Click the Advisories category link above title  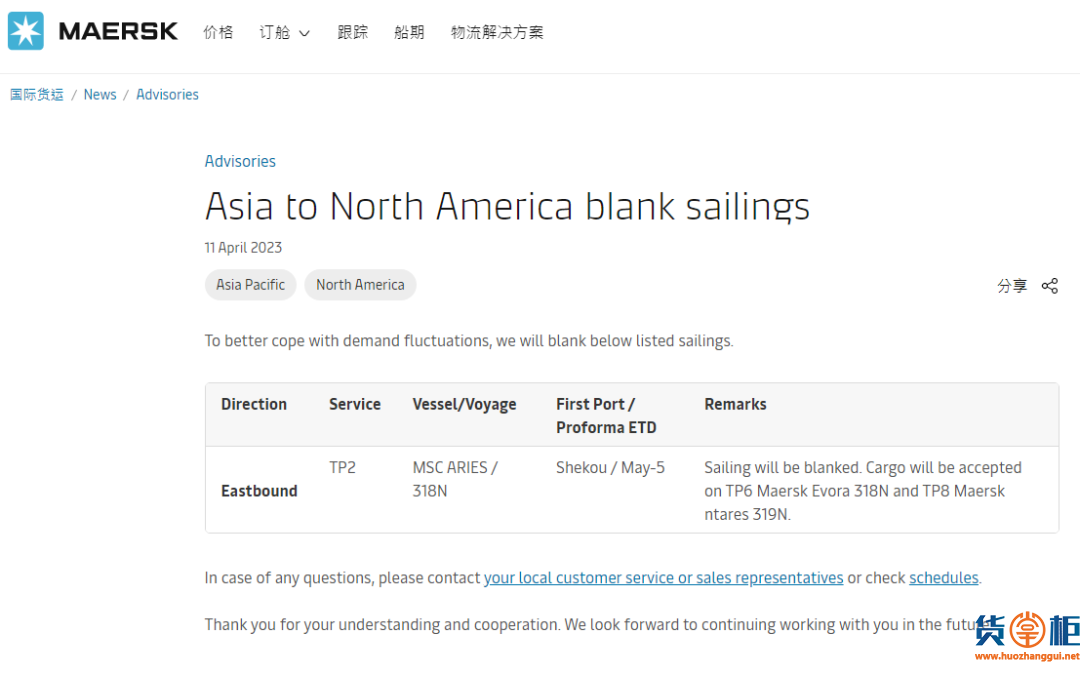coord(240,161)
